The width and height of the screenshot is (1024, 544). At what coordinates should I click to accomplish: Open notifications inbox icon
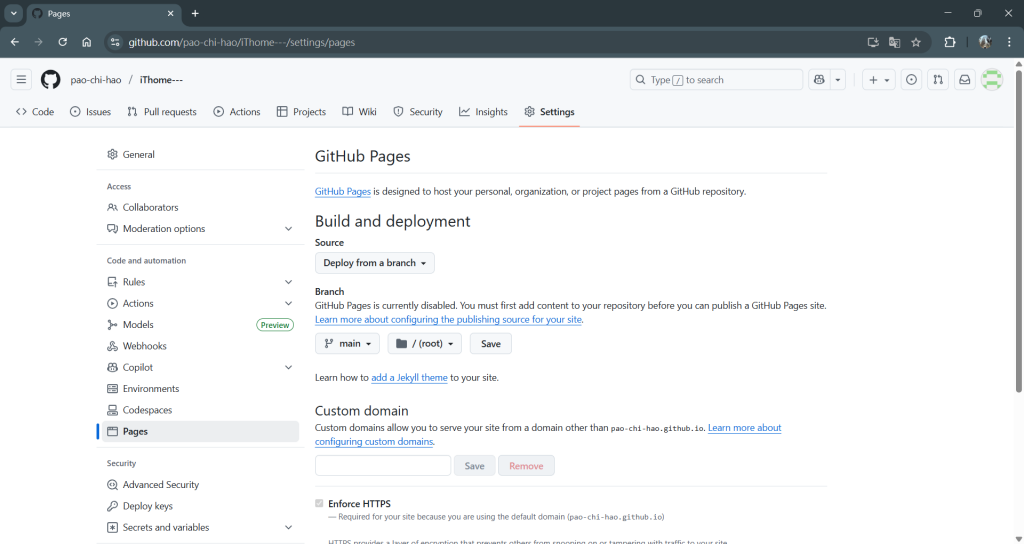click(965, 80)
